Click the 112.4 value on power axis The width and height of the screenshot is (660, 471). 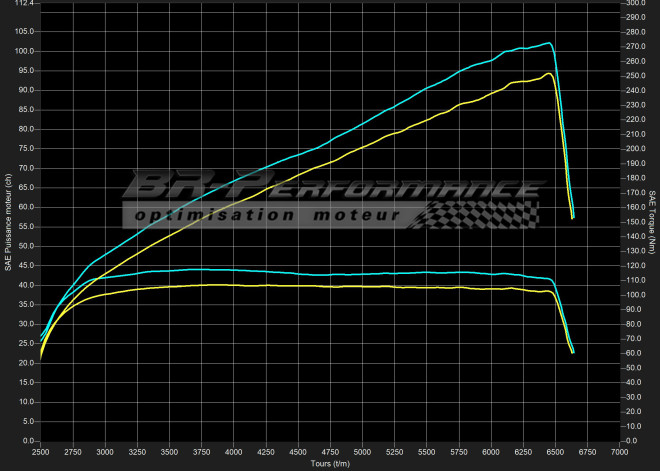pos(24,4)
